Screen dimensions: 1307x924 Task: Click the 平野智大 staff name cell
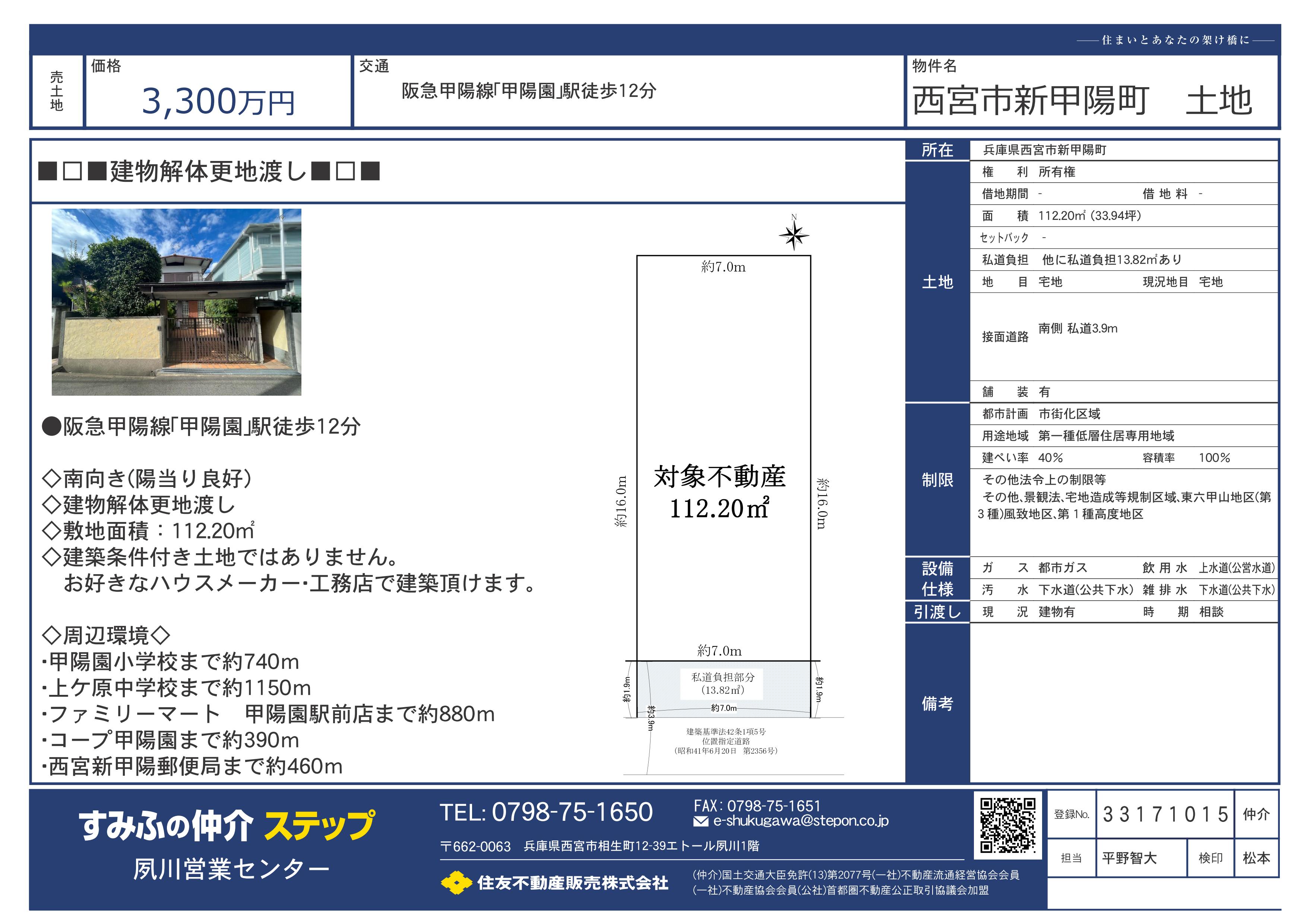tap(1129, 858)
